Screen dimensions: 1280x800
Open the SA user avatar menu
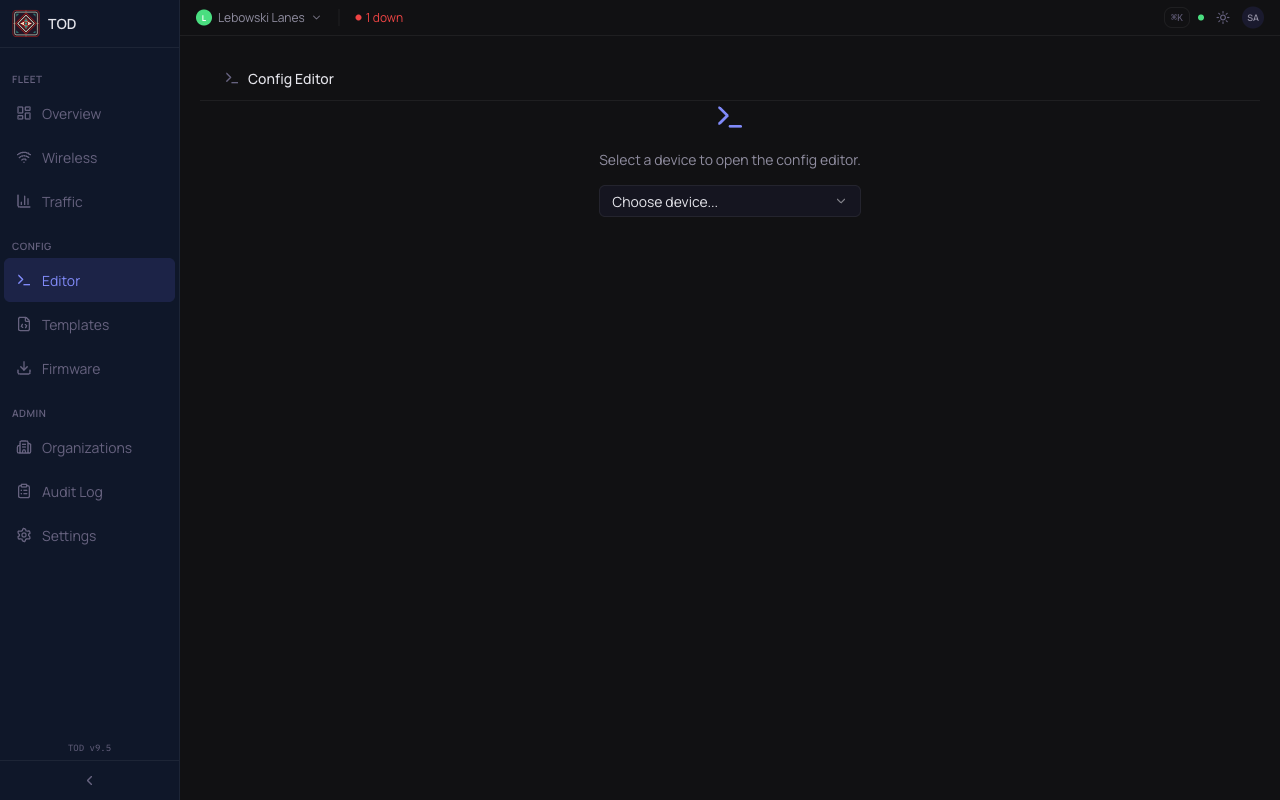1253,18
